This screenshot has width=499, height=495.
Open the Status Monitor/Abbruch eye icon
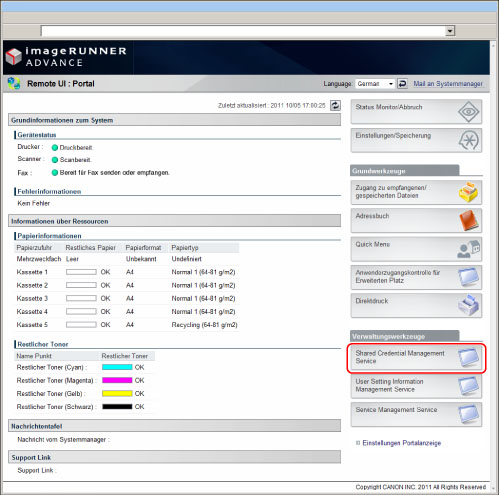[x=468, y=112]
